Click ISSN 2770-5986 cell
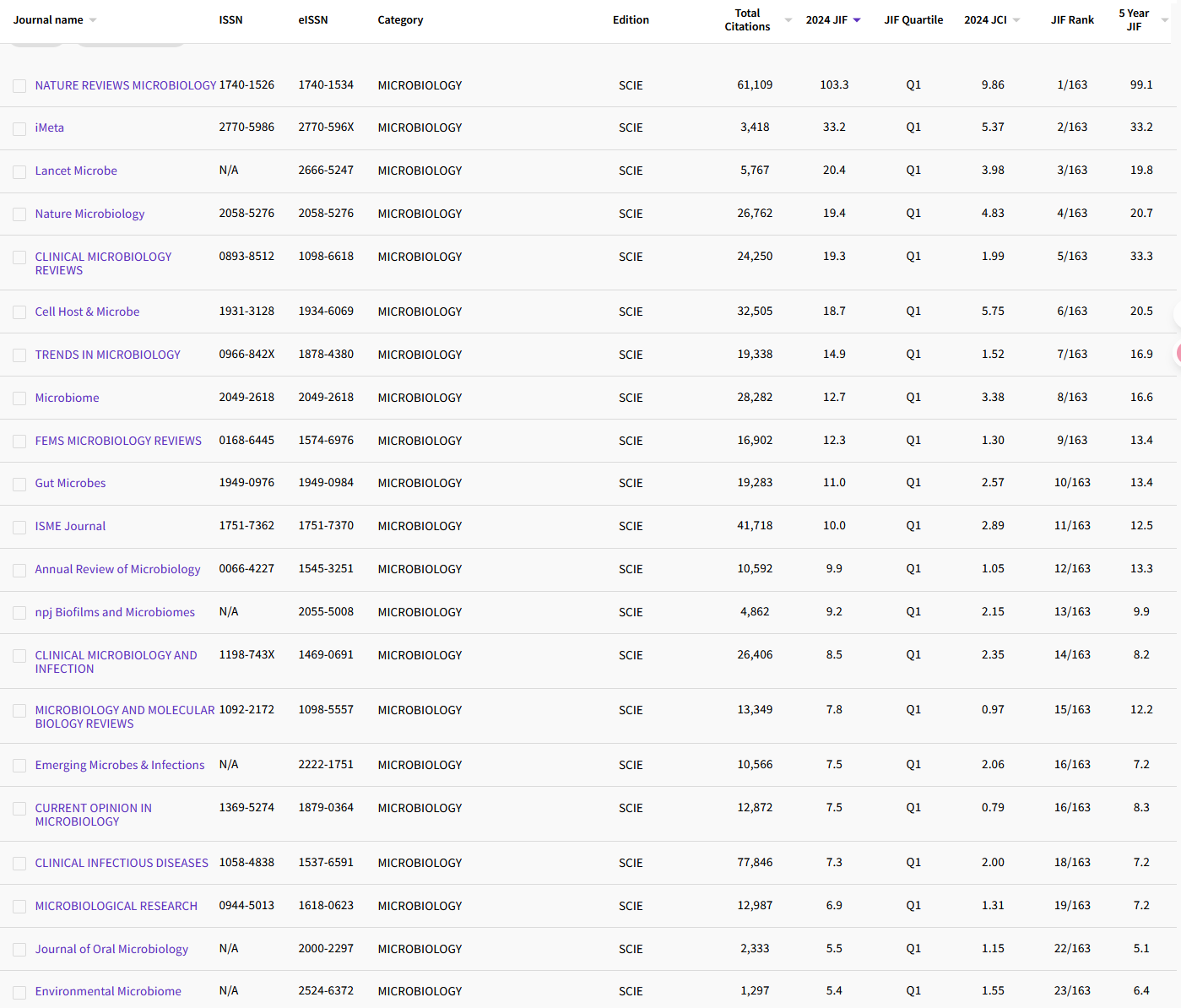Viewport: 1181px width, 1008px height. click(246, 127)
